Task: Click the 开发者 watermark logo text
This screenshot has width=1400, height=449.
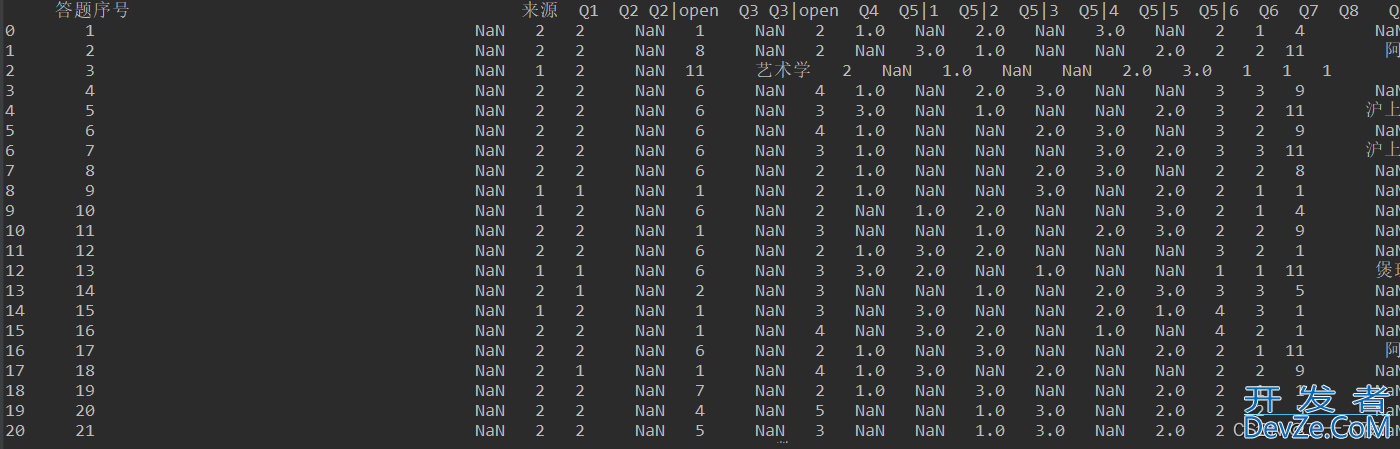Action: pos(1318,401)
